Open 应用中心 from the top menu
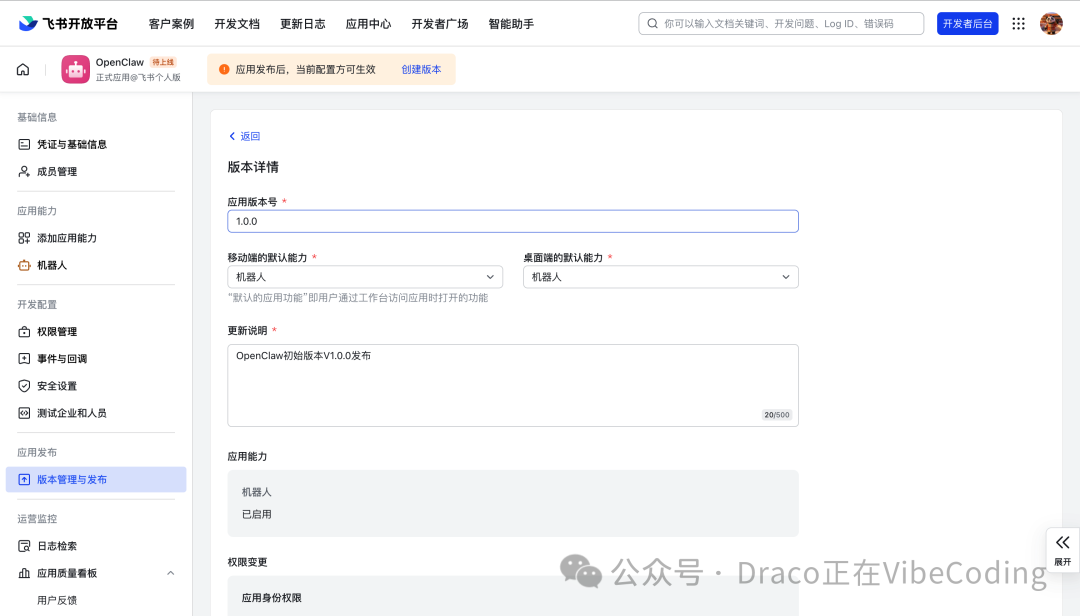 click(368, 23)
